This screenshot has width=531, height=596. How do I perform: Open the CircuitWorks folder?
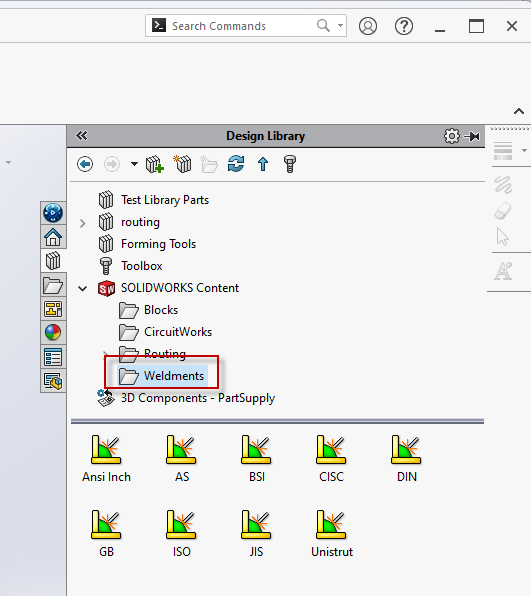pos(178,332)
